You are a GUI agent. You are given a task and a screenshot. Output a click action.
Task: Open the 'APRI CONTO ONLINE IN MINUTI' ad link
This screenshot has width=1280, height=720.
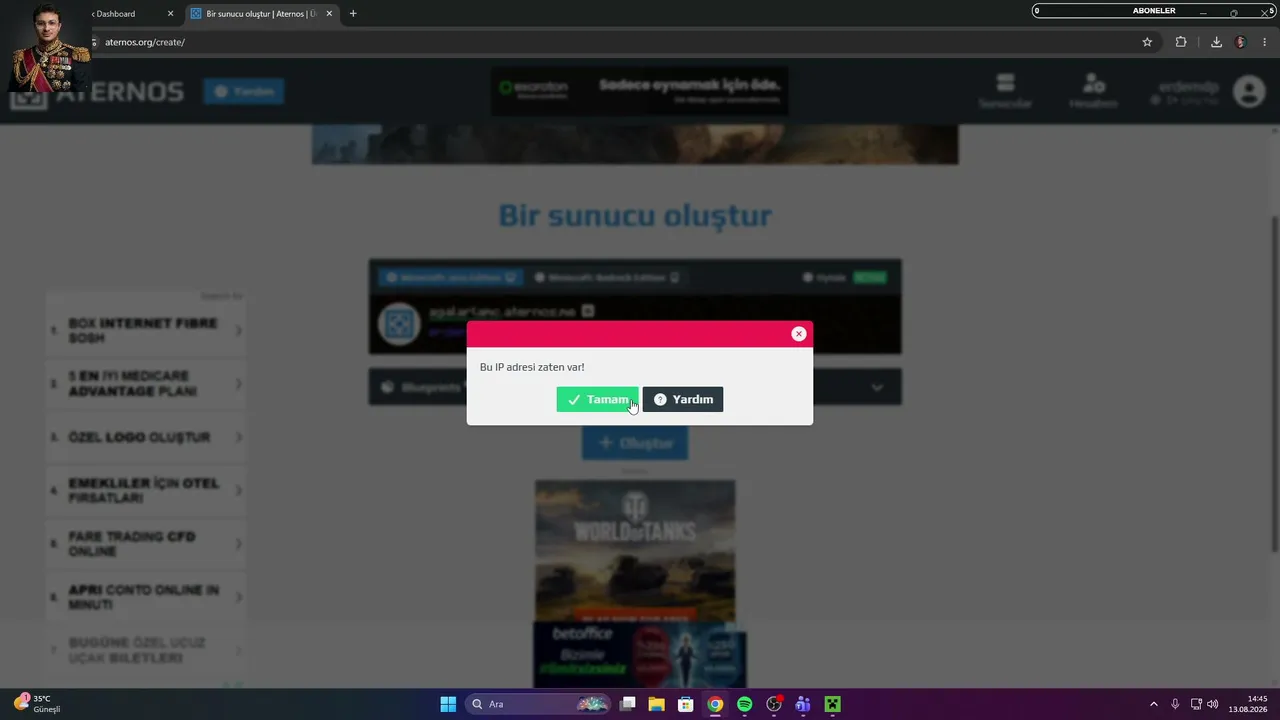[146, 597]
